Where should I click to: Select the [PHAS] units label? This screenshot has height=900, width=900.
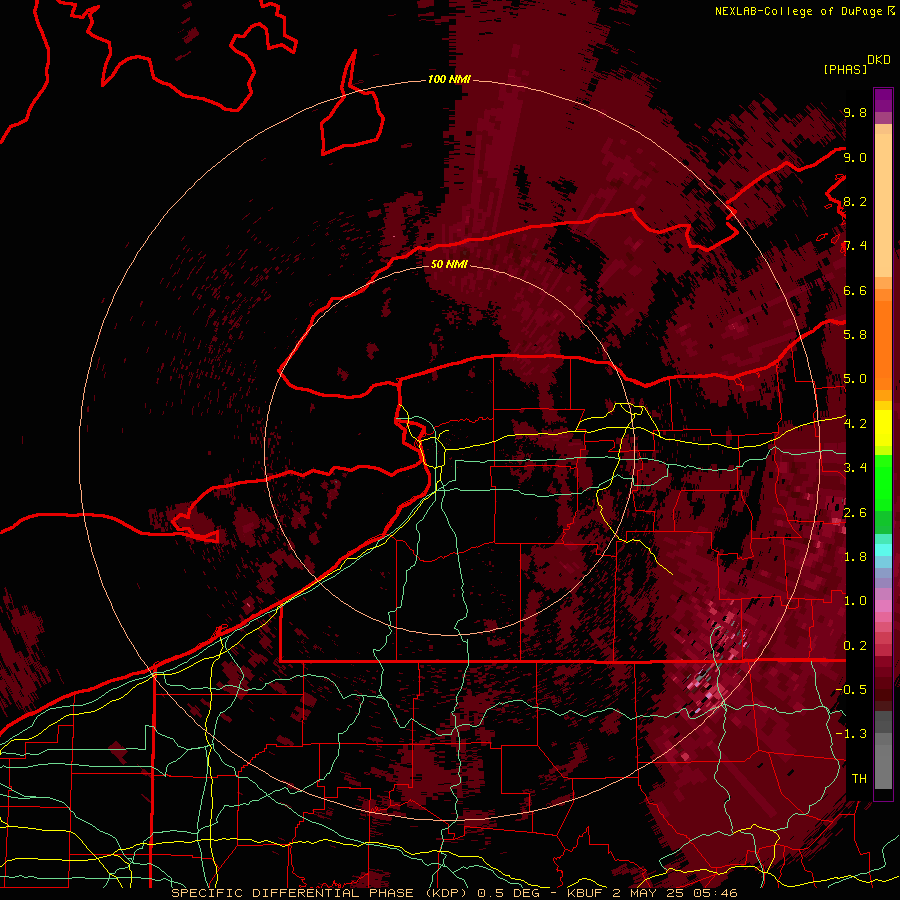tap(845, 69)
